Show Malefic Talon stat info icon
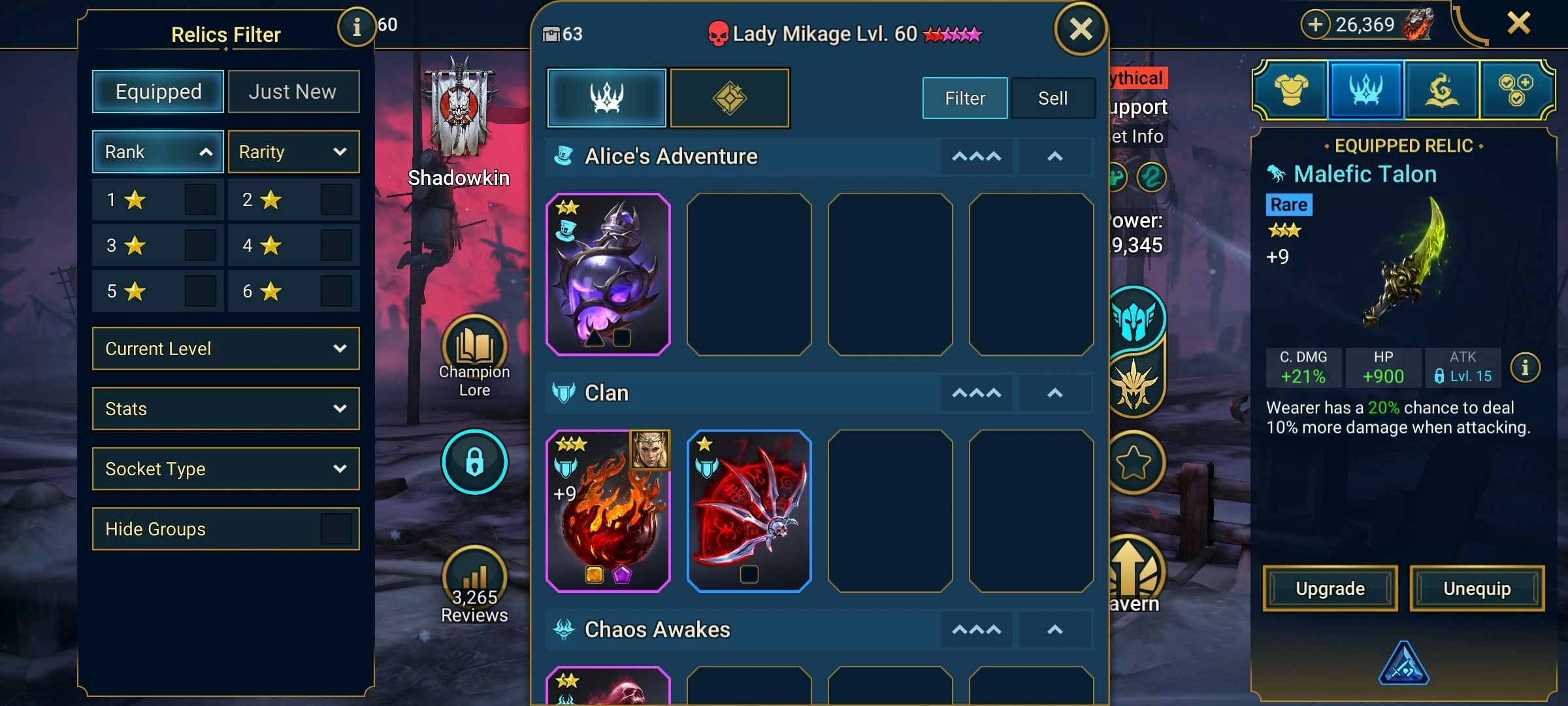The width and height of the screenshot is (1568, 706). 1525,368
